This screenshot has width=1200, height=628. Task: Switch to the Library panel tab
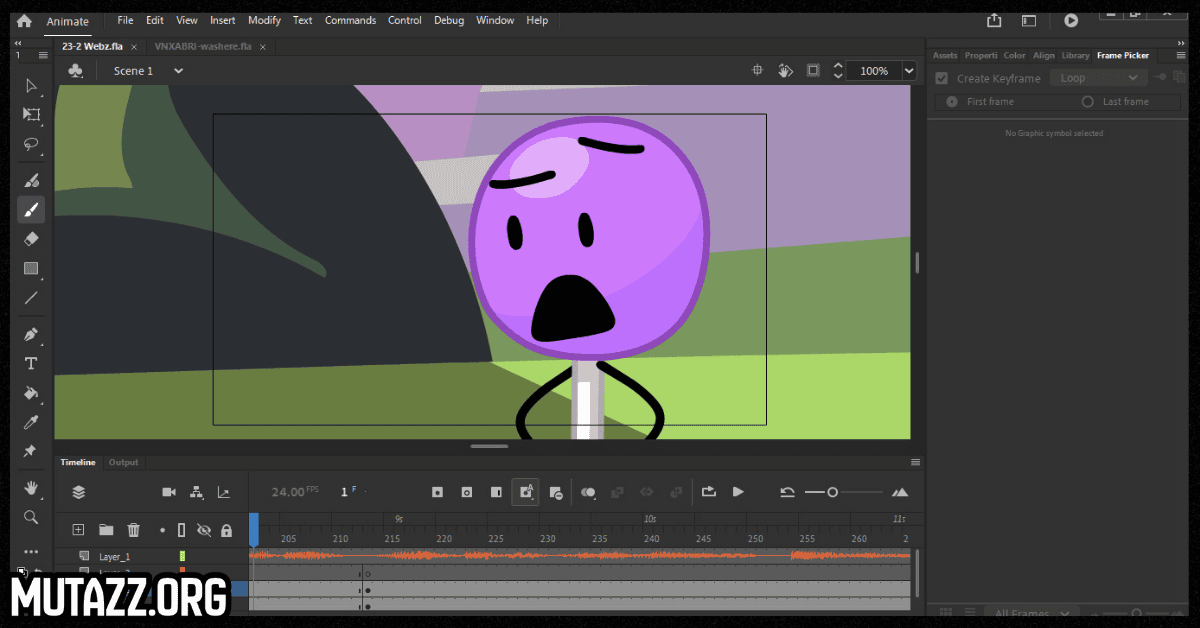[x=1075, y=55]
